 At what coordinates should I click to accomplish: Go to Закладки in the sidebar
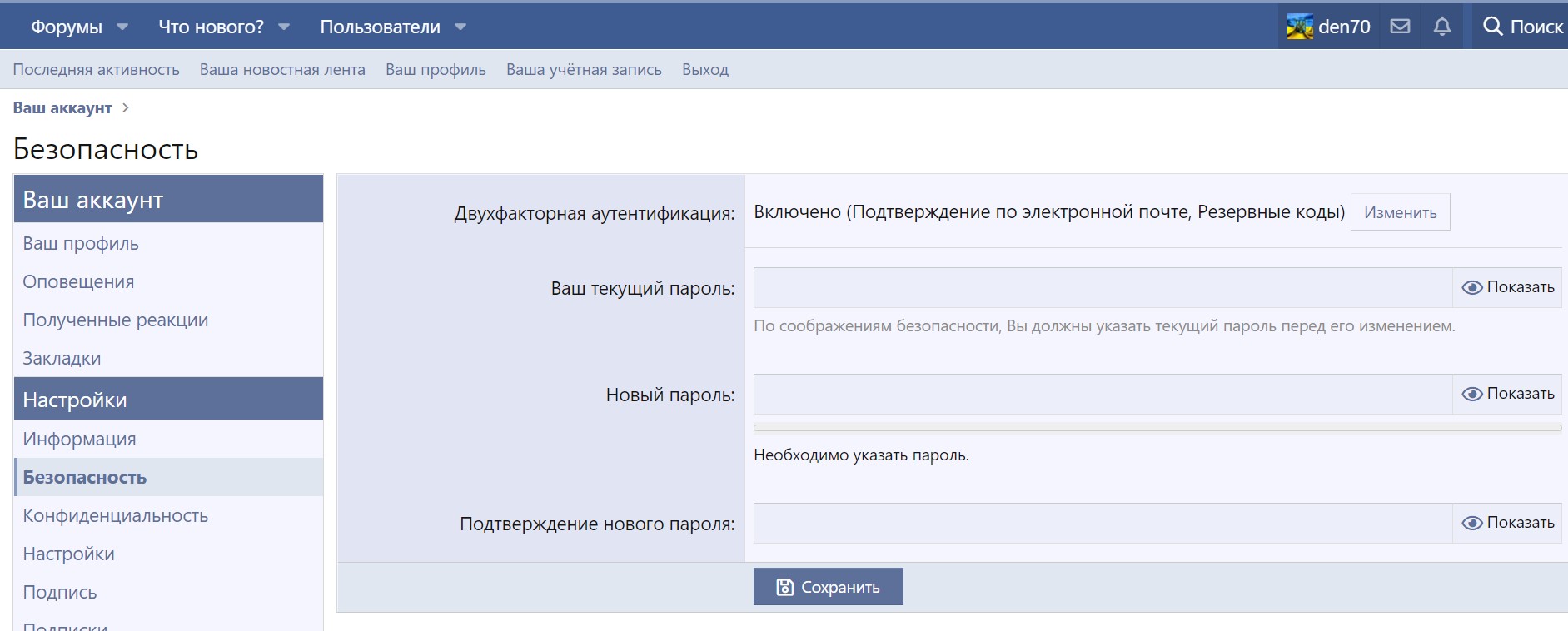[62, 358]
